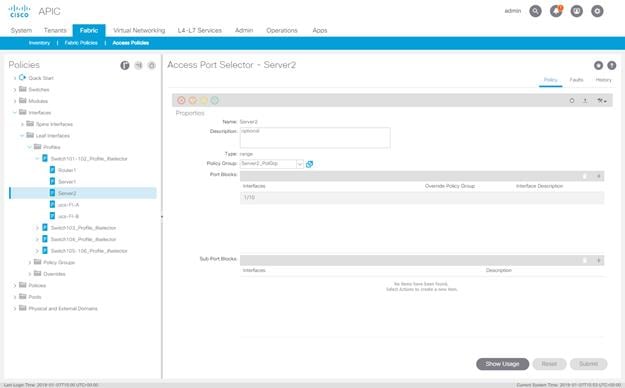Screen dimensions: 625x388
Task: Click the Description text field
Action: 315,138
